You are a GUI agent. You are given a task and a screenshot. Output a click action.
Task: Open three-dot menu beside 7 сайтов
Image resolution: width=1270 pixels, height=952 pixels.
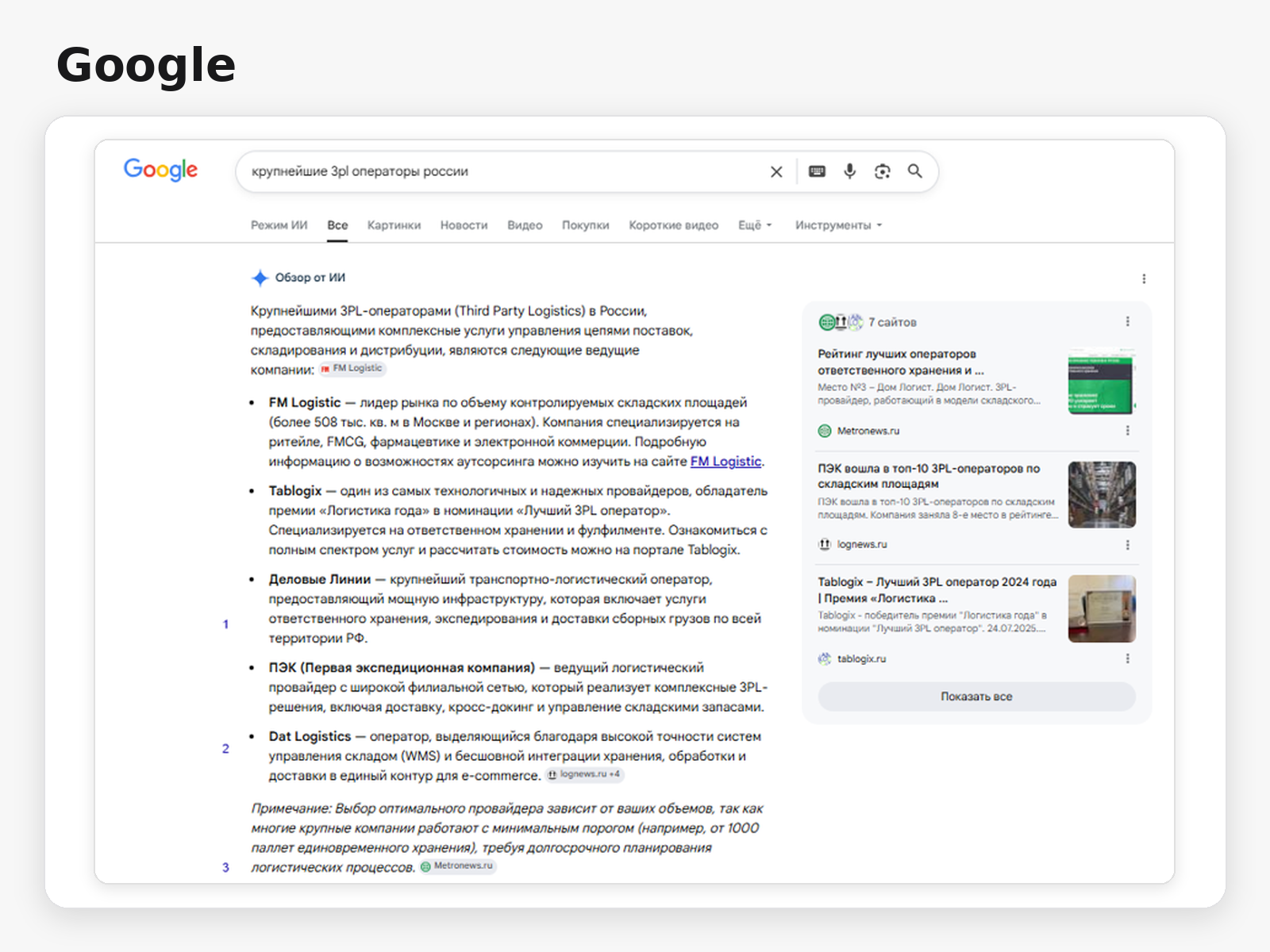[1127, 321]
